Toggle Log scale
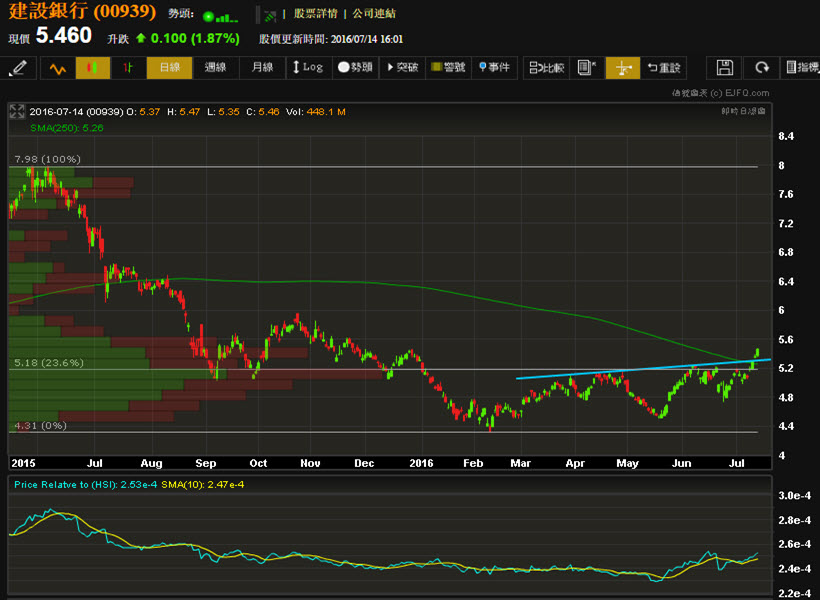The height and width of the screenshot is (600, 820). [309, 67]
